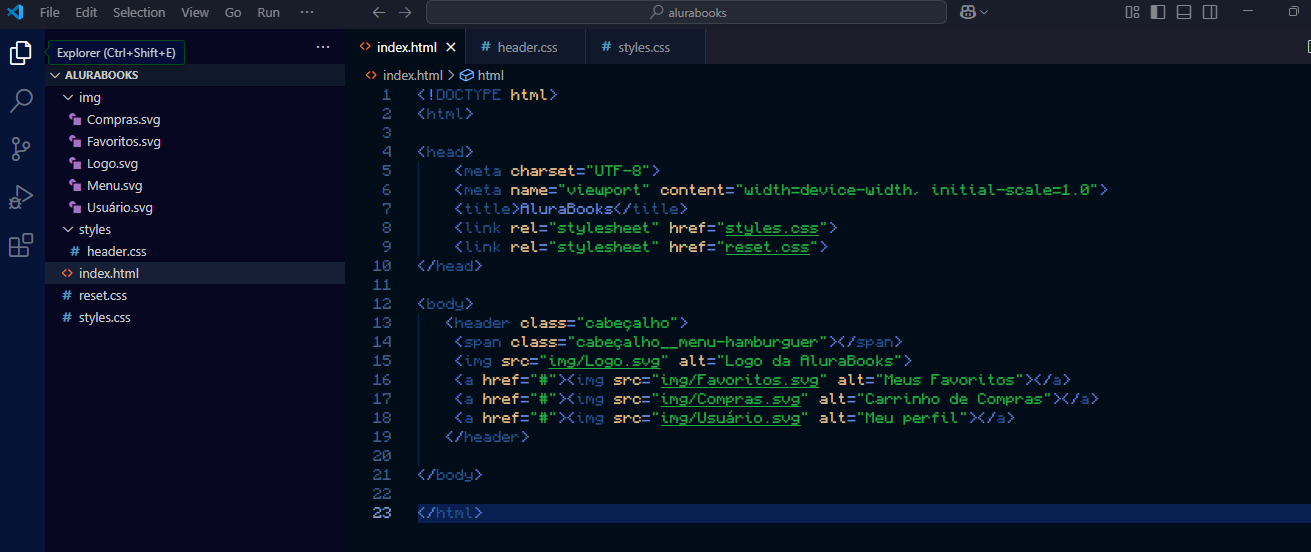Minimize the VS Code window
Viewport: 1311px width, 552px height.
pos(1250,12)
